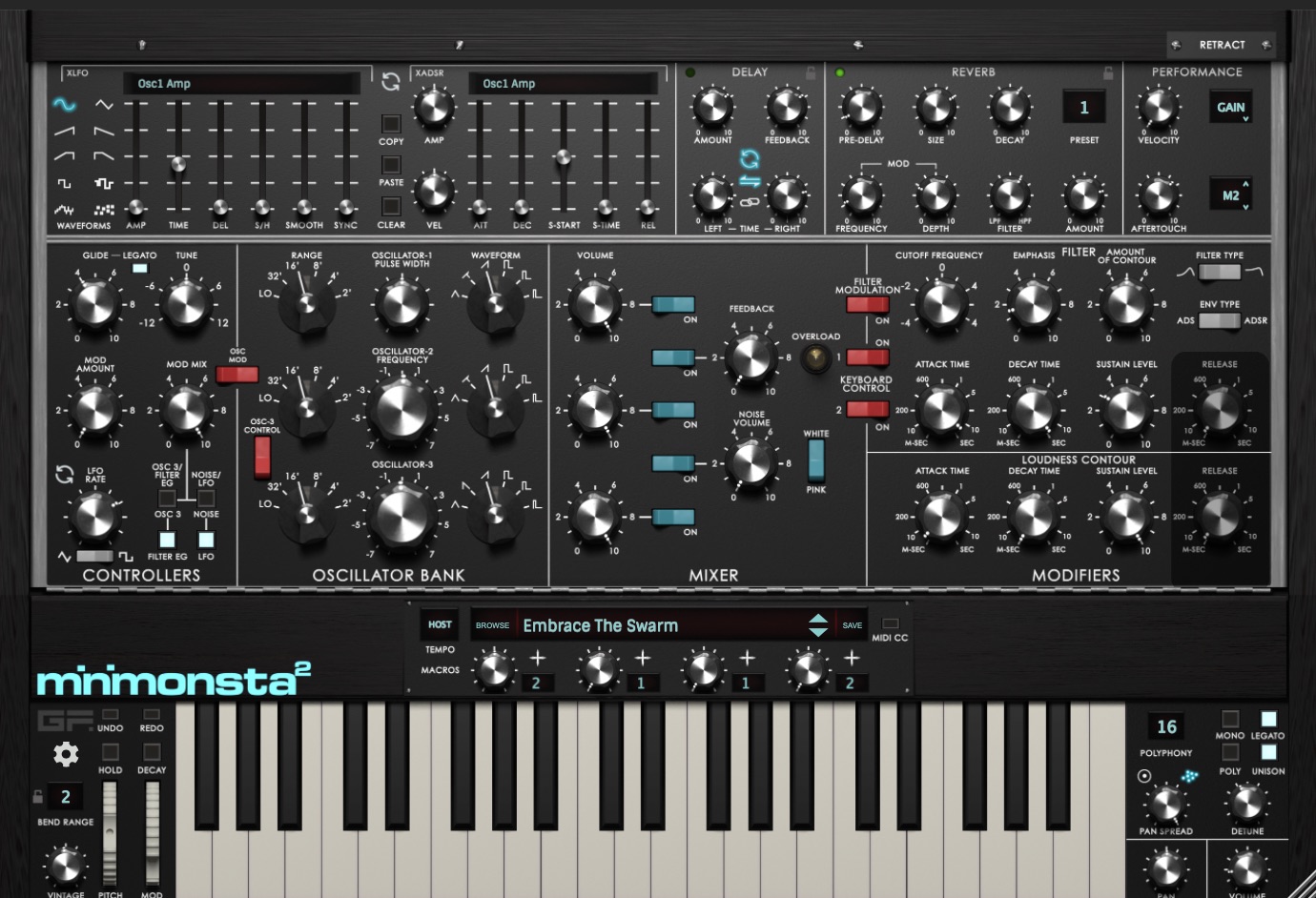The image size is (1316, 898).
Task: Click the XLFO/XADSR cycle arrows icon
Action: point(391,82)
